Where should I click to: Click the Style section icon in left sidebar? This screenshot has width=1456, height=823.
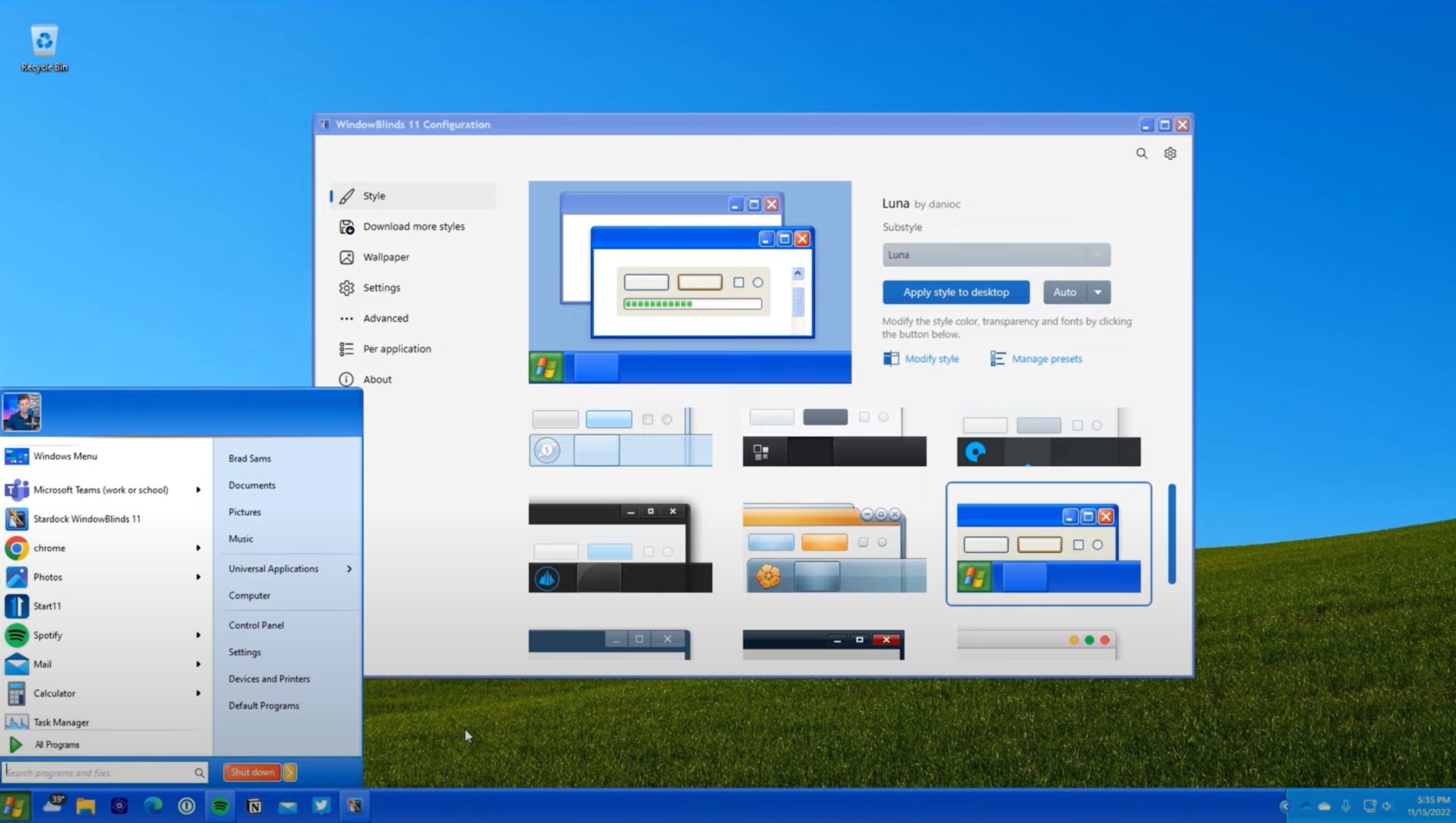tap(347, 195)
